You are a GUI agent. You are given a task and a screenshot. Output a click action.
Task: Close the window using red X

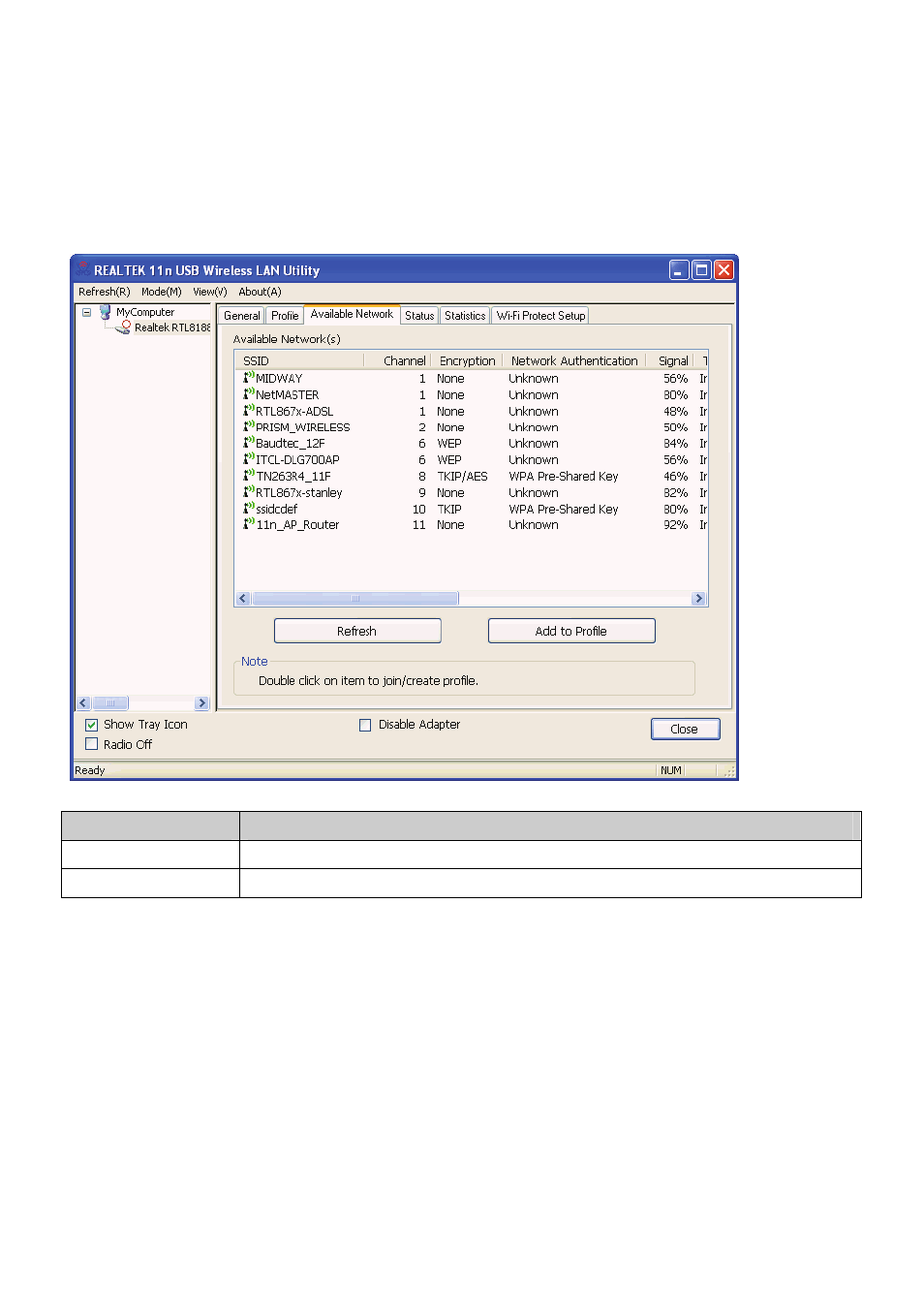point(724,270)
